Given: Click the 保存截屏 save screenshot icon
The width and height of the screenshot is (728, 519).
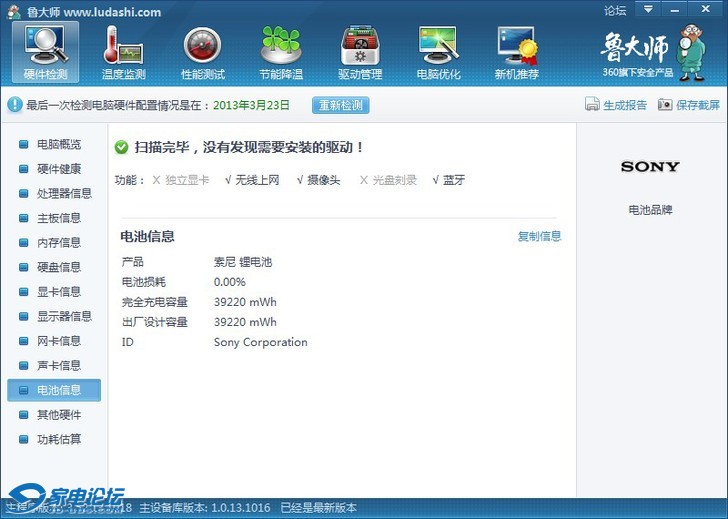Looking at the screenshot, I should 665,105.
